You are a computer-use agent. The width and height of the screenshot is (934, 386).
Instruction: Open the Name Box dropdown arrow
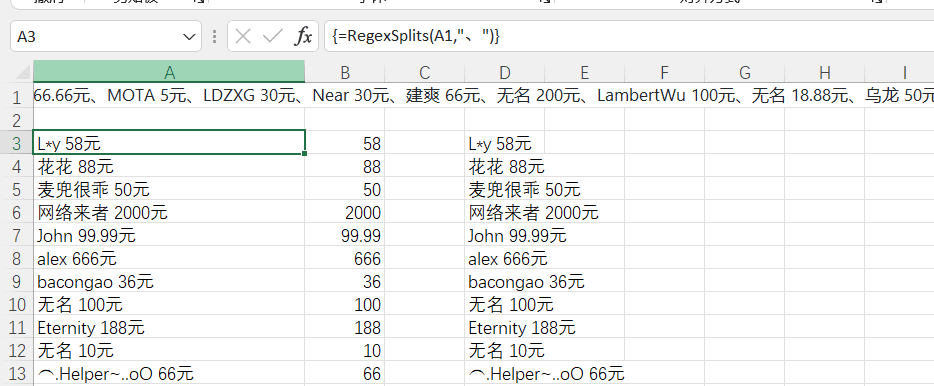point(189,37)
